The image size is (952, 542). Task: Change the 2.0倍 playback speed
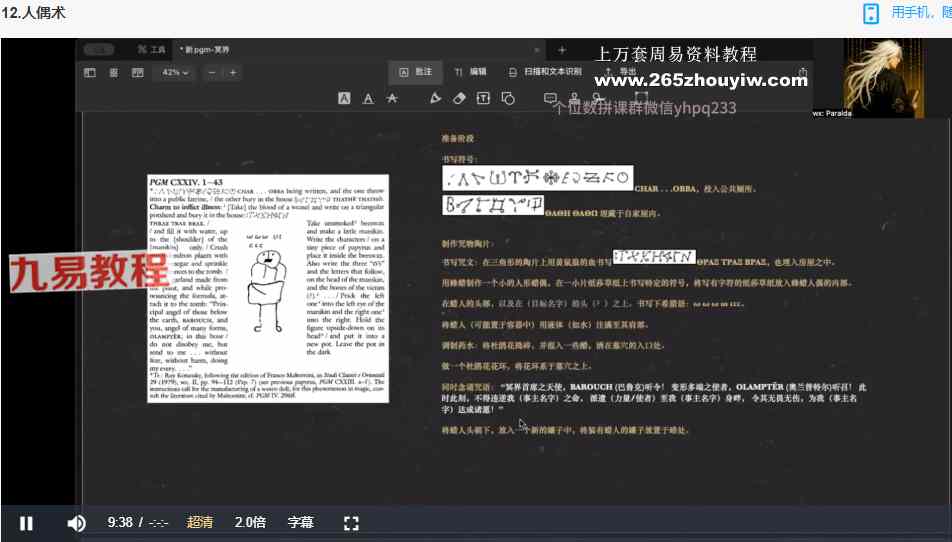[x=250, y=523]
